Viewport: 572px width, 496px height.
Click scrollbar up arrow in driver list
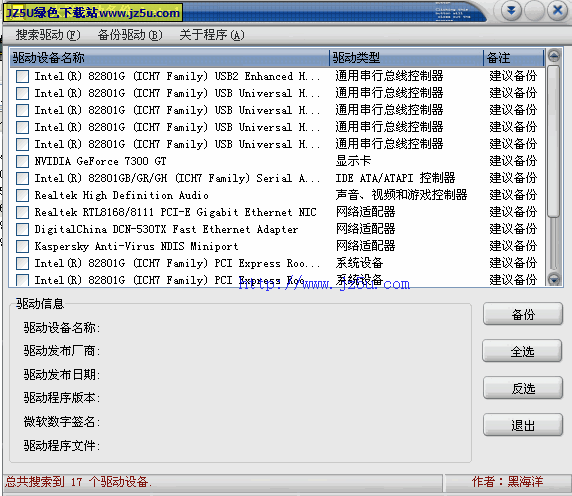(x=554, y=56)
